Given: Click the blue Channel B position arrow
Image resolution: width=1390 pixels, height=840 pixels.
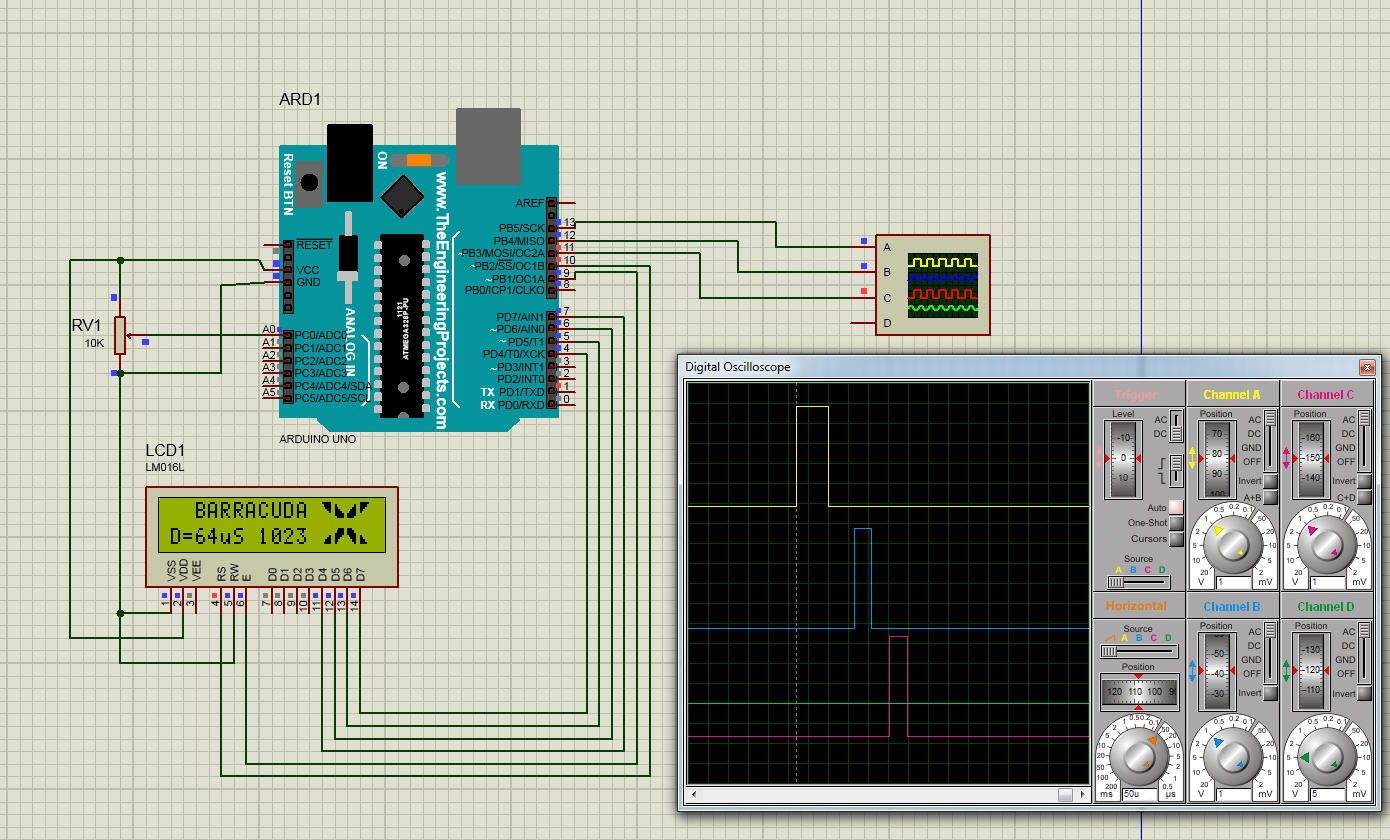Looking at the screenshot, I should [1193, 670].
